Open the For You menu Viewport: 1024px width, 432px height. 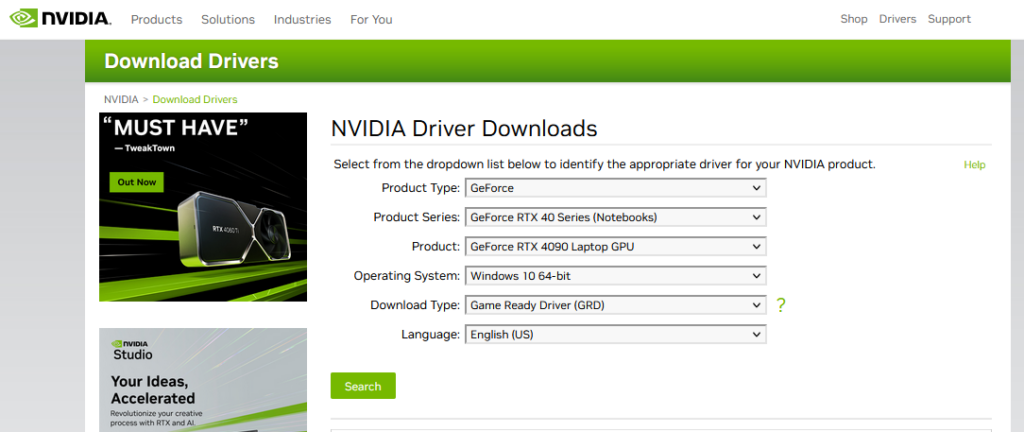click(371, 20)
